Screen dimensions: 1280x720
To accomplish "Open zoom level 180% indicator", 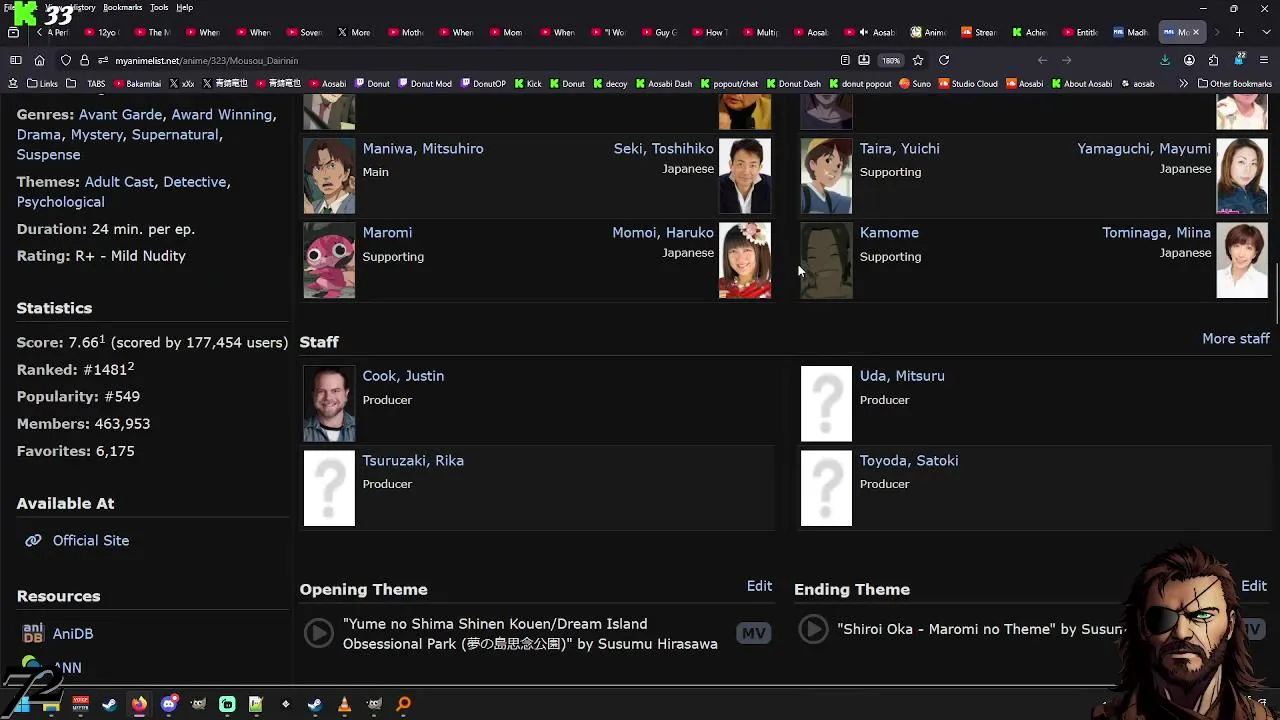I will click(x=890, y=60).
